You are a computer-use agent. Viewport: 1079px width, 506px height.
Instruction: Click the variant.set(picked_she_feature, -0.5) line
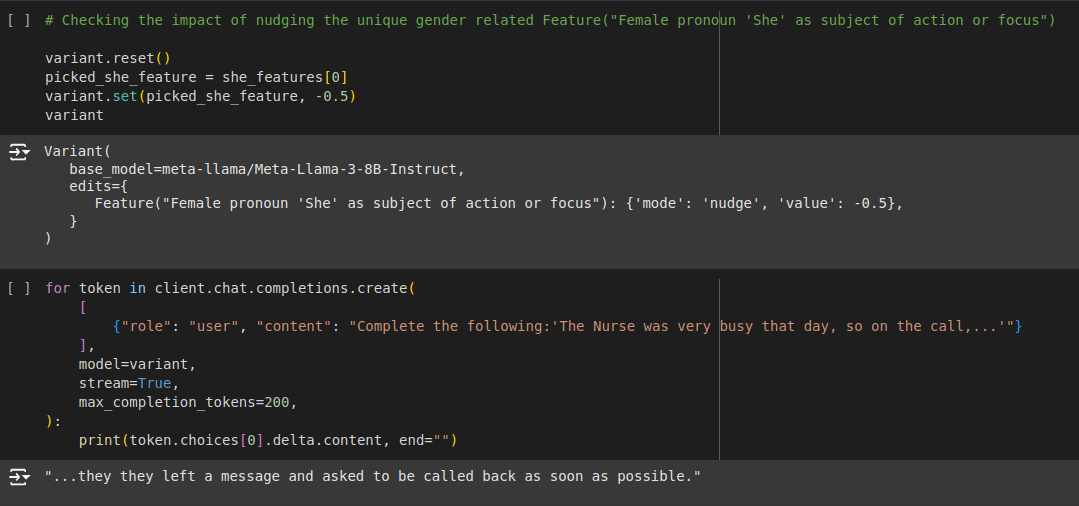coord(200,96)
